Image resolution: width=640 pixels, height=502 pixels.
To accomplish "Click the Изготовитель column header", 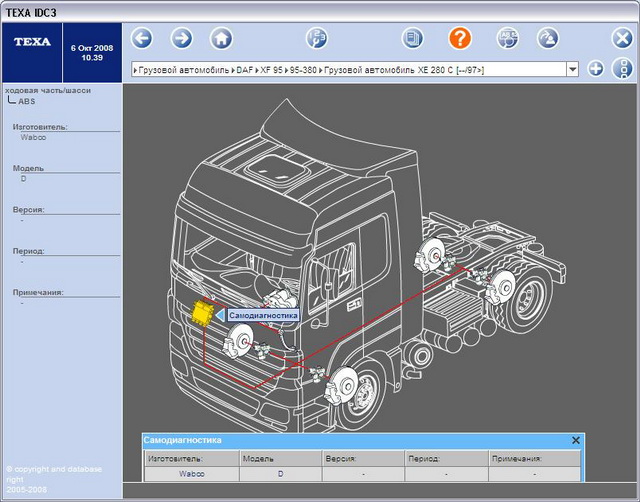I will click(192, 459).
